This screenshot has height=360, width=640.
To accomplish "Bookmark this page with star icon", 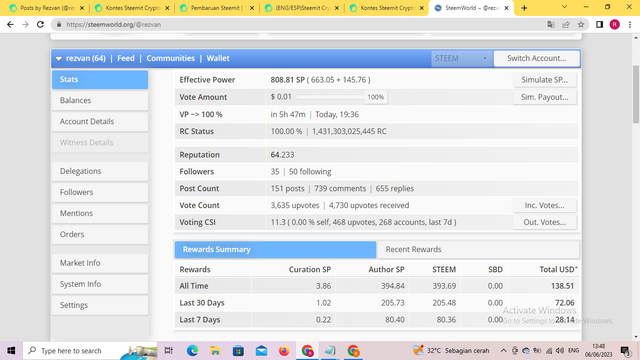I will tap(581, 24).
